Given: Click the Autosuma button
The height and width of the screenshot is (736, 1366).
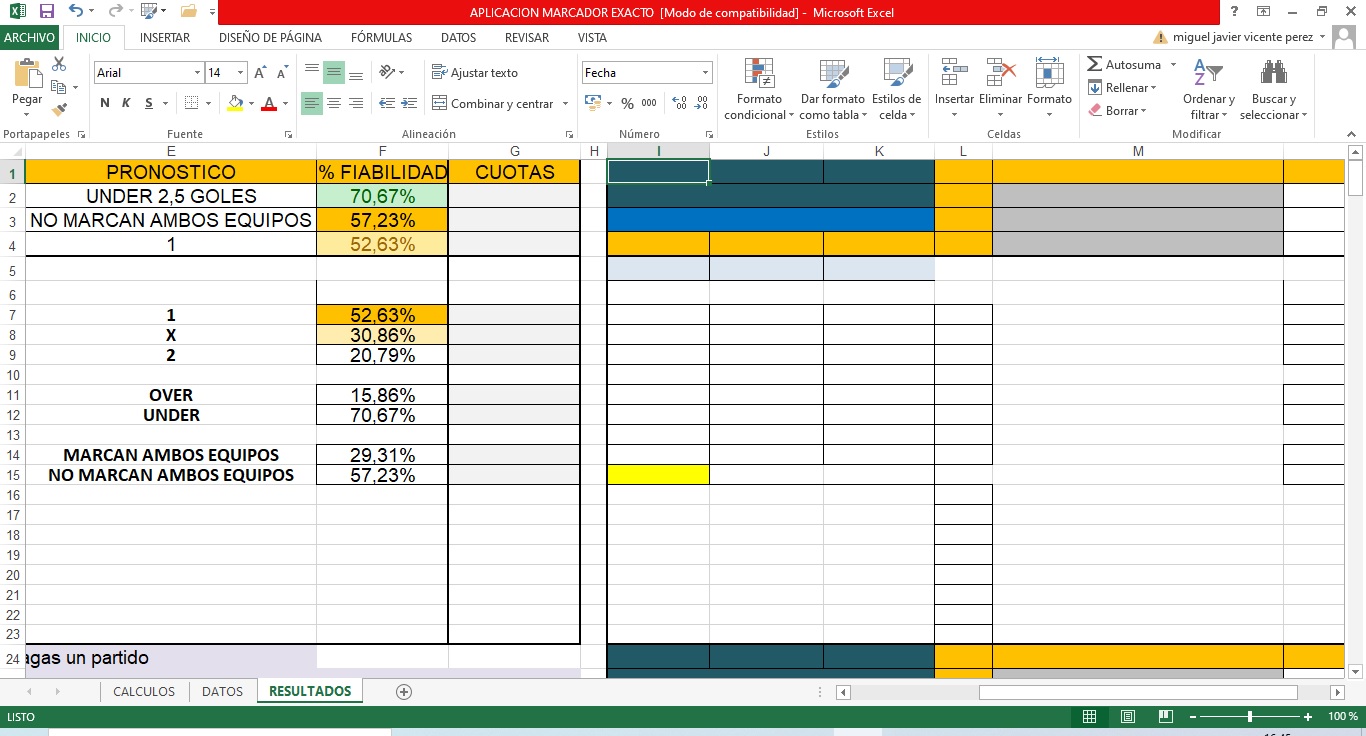Looking at the screenshot, I should [x=1125, y=65].
